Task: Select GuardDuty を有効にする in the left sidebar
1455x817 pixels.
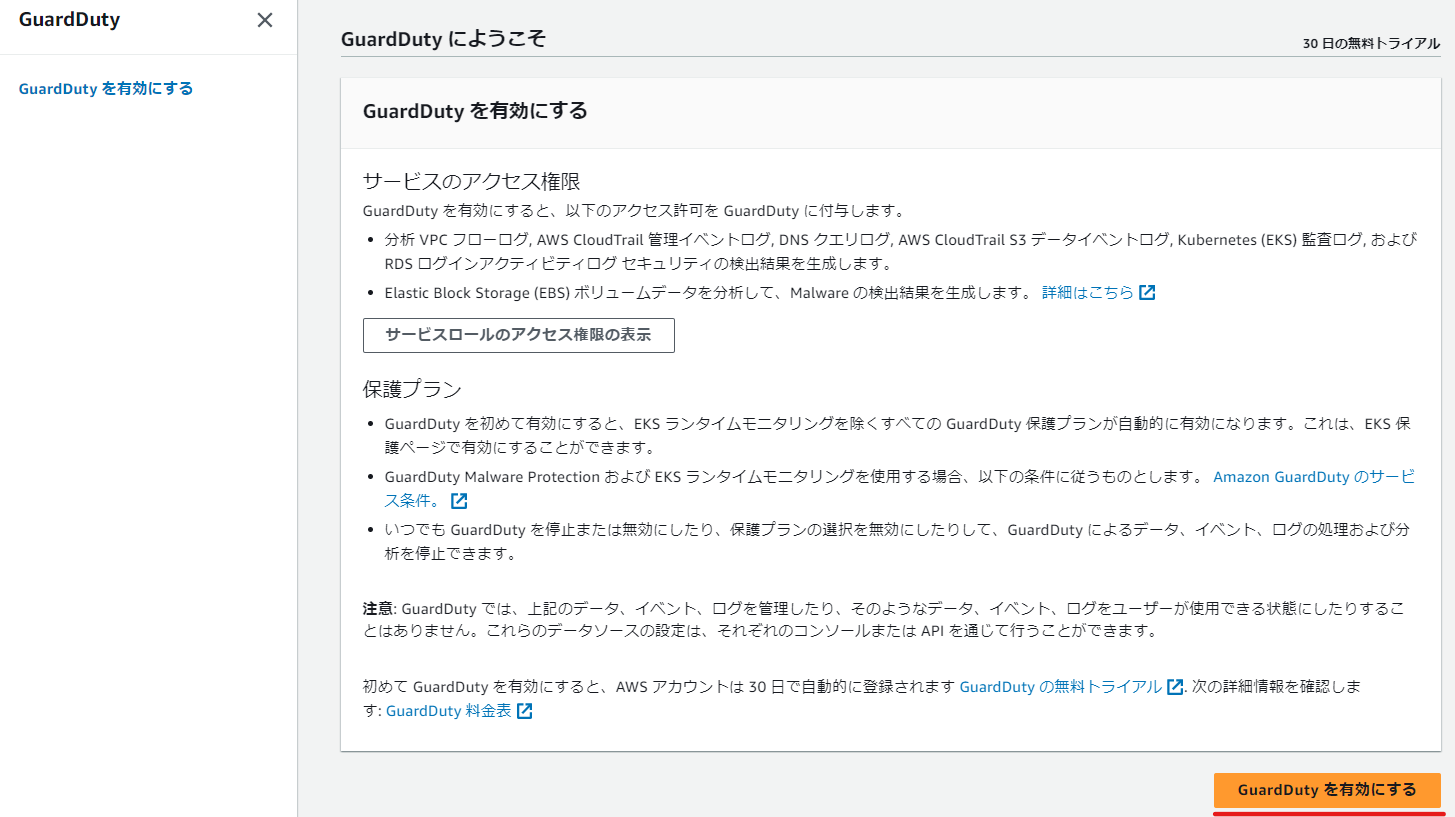Action: 105,88
